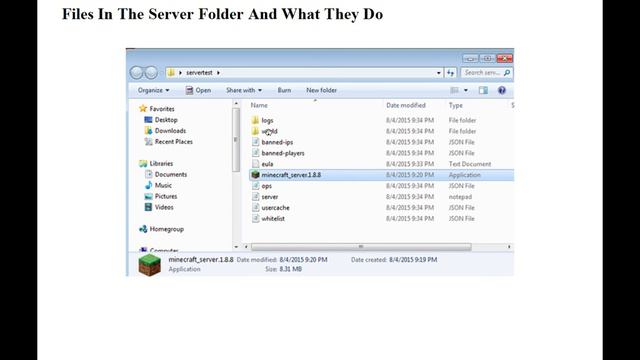Click the search magnifier icon
The width and height of the screenshot is (640, 360).
[x=507, y=73]
